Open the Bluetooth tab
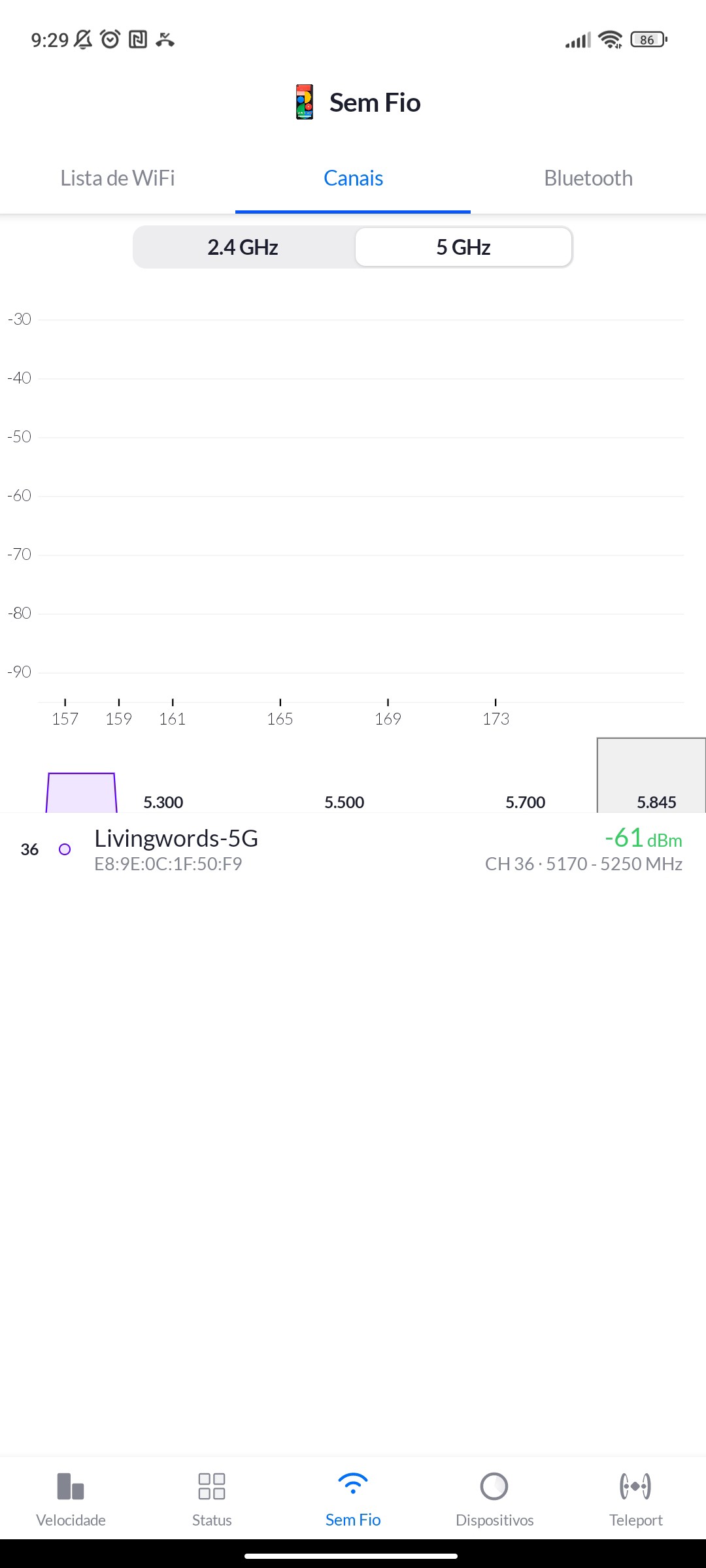This screenshot has width=706, height=1568. tap(588, 178)
